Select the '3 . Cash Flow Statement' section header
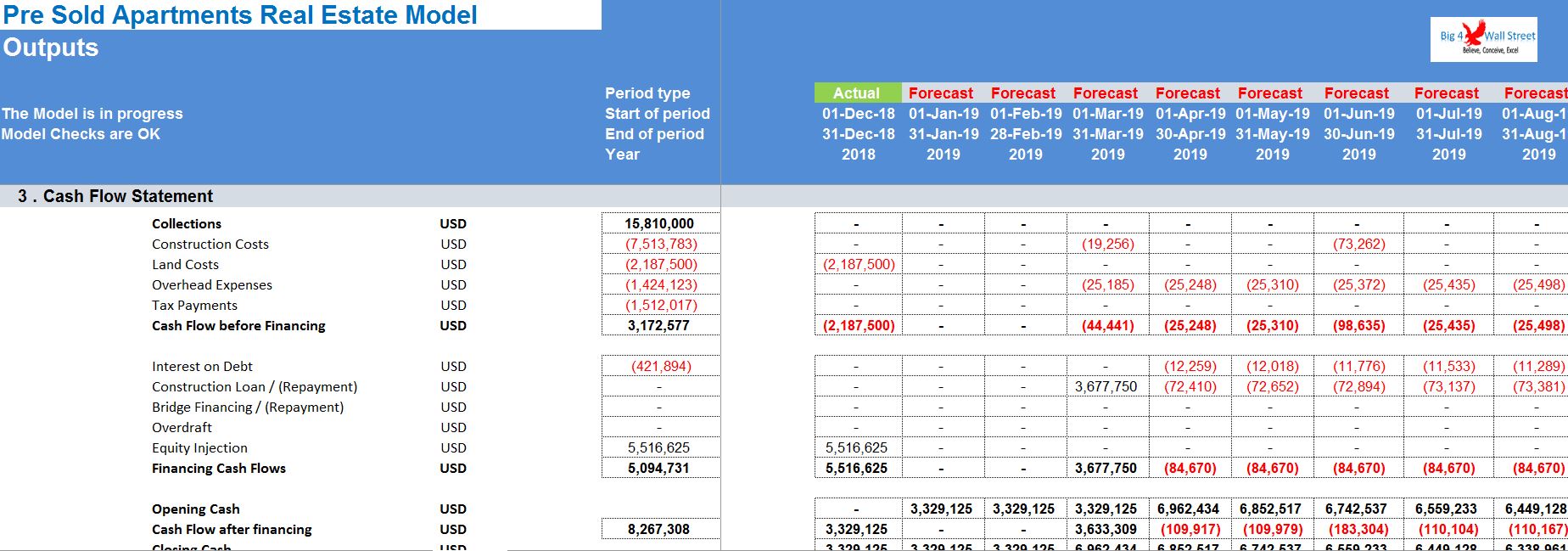Viewport: 1568px width, 551px height. pos(115,196)
